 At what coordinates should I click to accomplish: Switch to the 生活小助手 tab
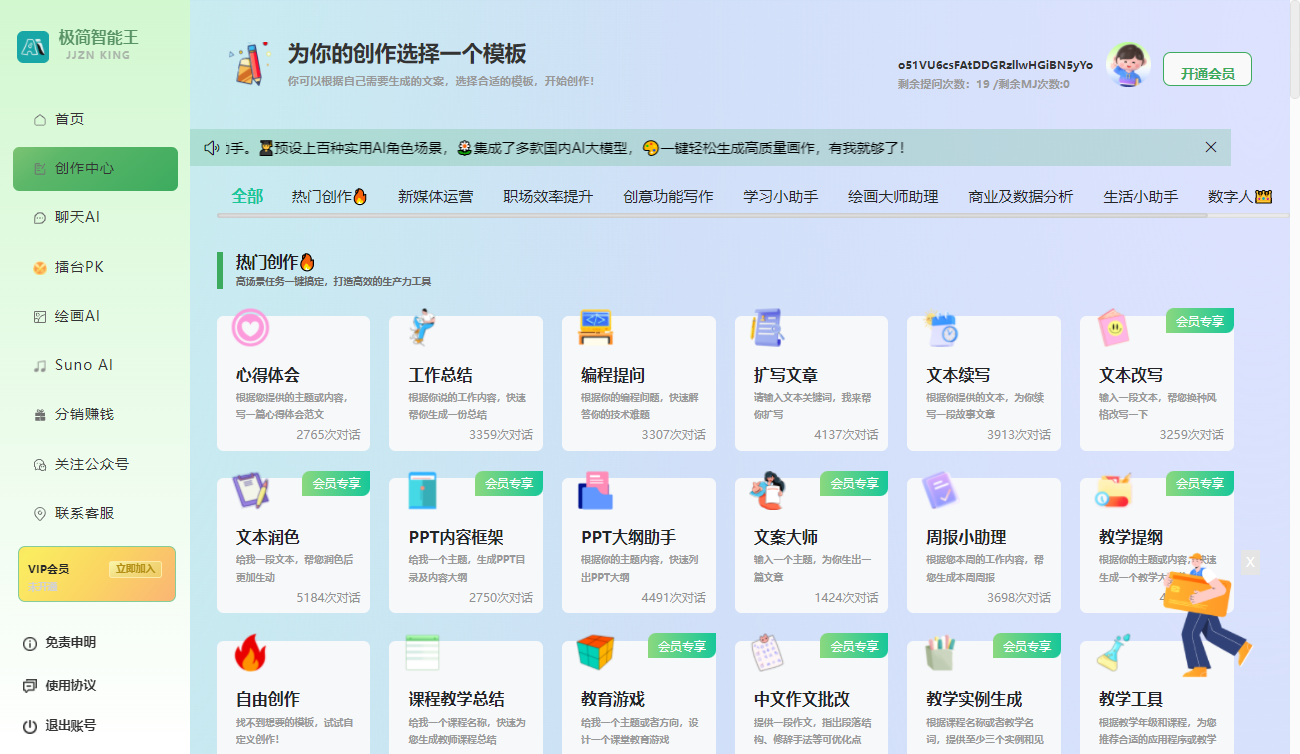click(x=1141, y=197)
